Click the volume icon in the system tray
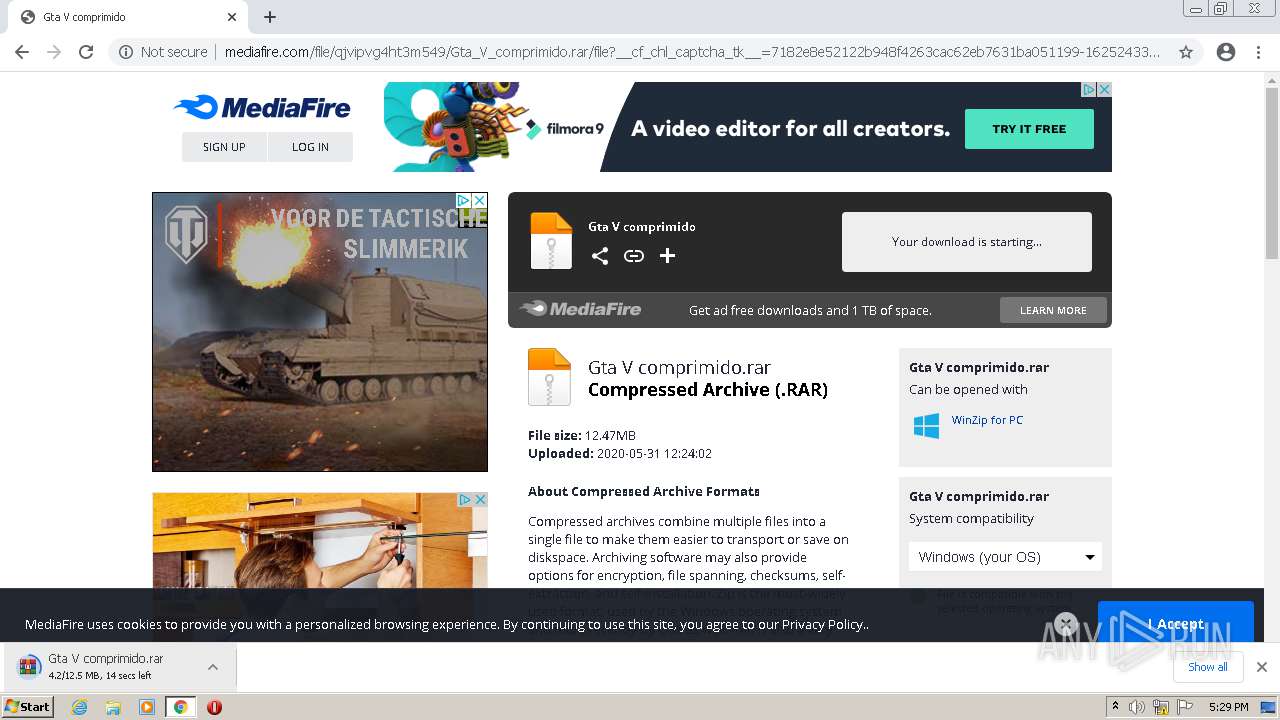Viewport: 1280px width, 720px height. [x=1137, y=707]
